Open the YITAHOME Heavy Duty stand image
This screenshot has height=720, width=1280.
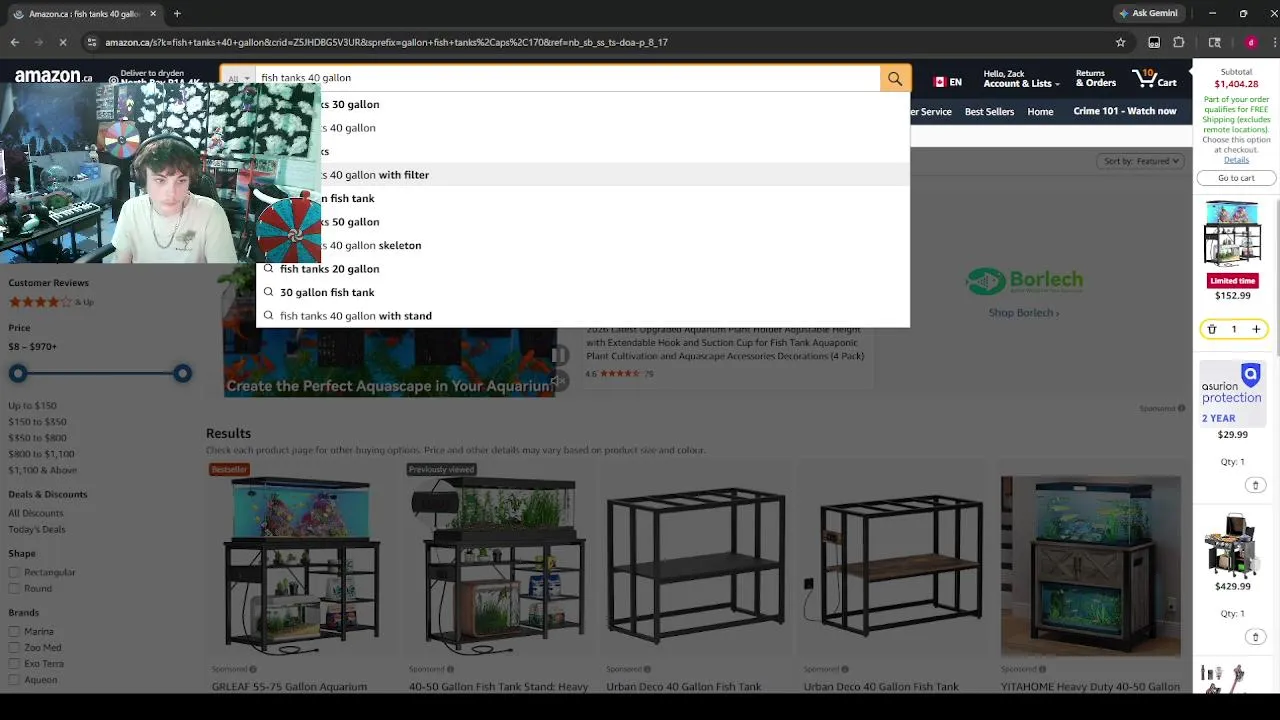click(x=1090, y=566)
